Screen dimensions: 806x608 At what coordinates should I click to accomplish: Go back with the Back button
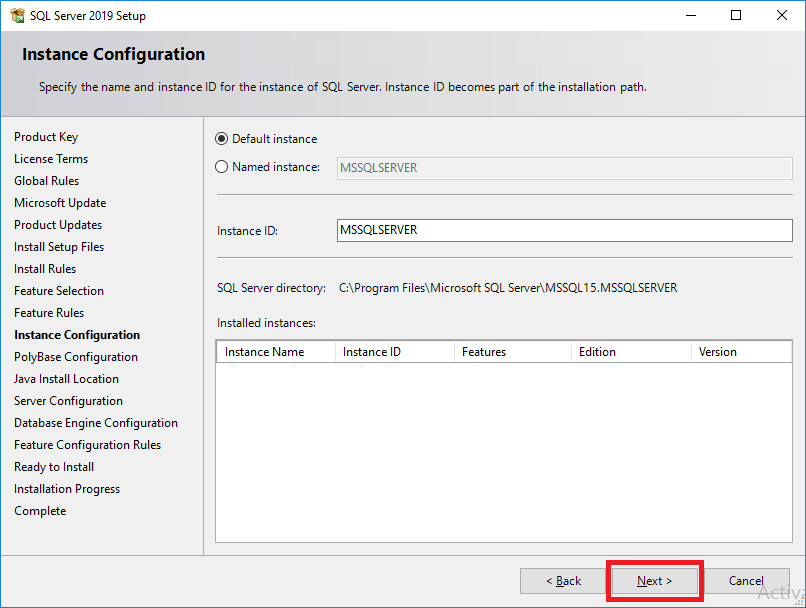click(x=563, y=581)
